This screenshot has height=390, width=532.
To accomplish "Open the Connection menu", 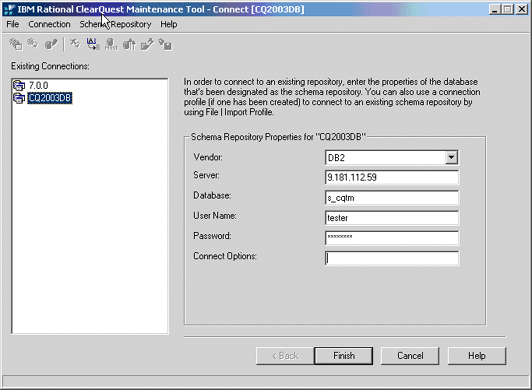I will pos(49,24).
